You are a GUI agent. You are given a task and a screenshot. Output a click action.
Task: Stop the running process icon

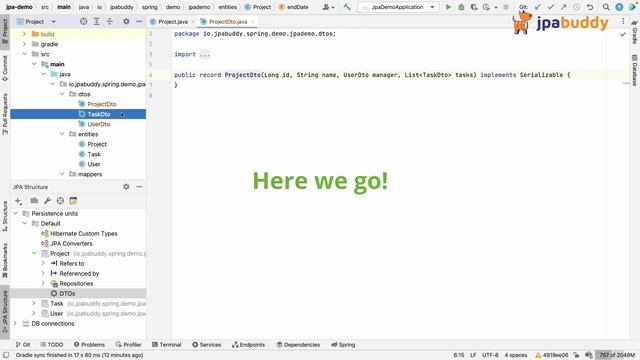pos(506,7)
